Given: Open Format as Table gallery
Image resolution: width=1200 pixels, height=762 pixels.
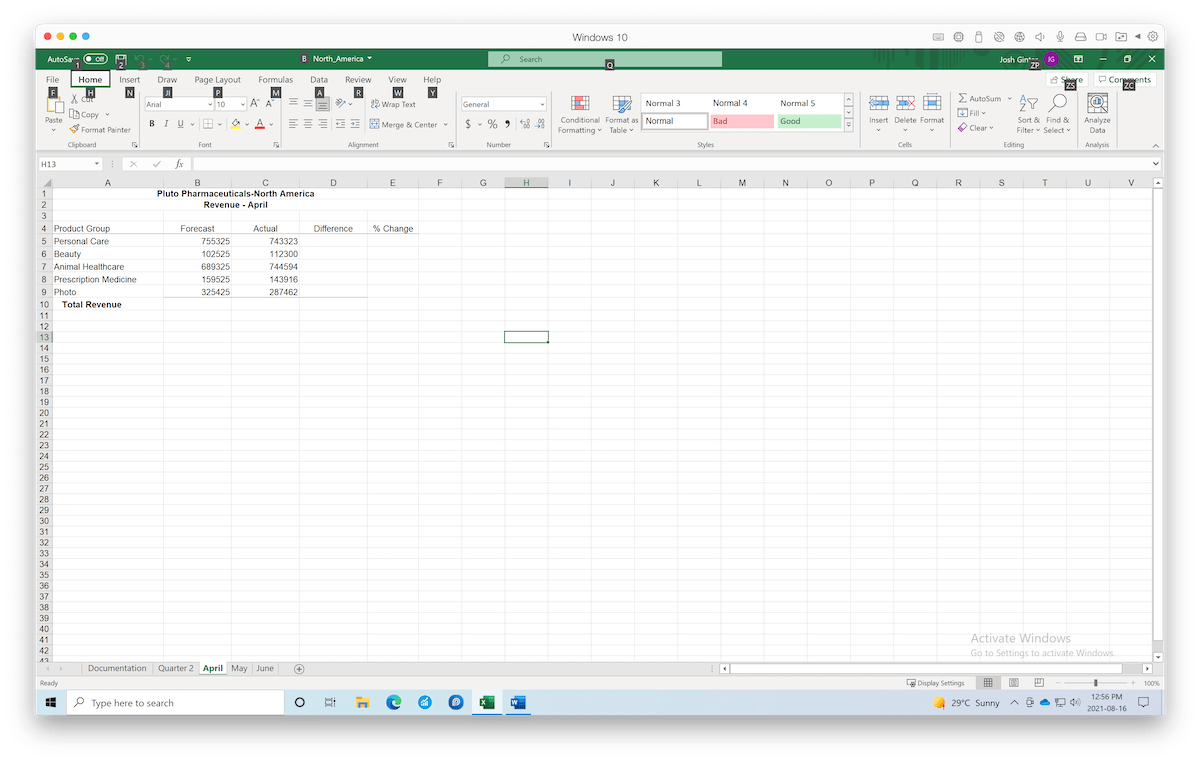Looking at the screenshot, I should tap(622, 115).
